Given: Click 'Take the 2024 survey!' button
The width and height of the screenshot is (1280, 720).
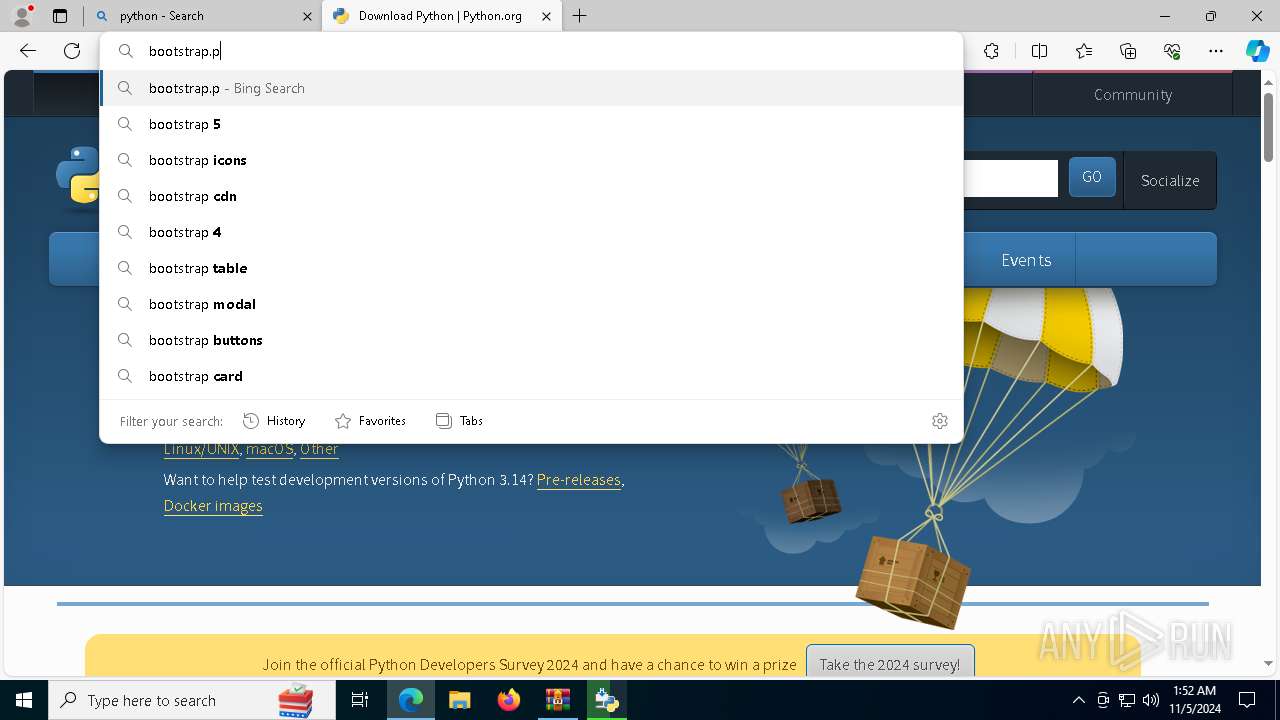Looking at the screenshot, I should point(890,664).
